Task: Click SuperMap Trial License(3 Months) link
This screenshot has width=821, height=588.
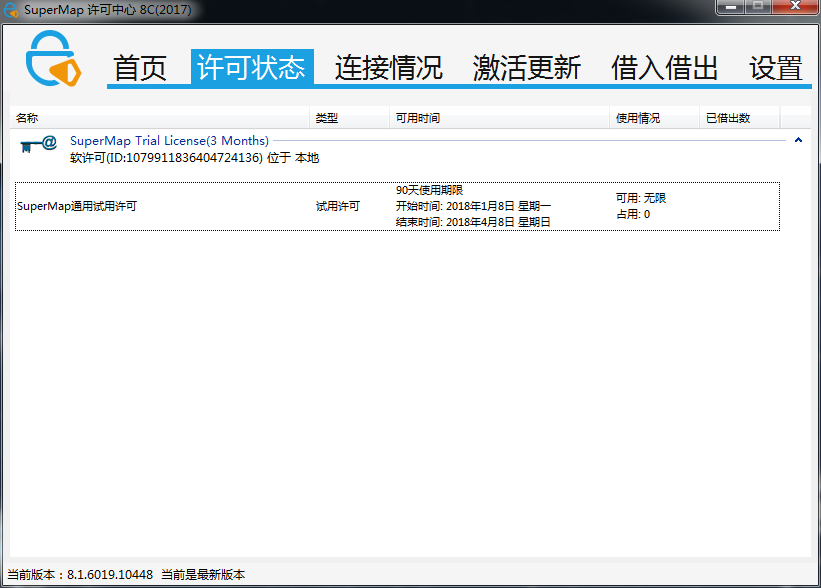Action: point(169,140)
